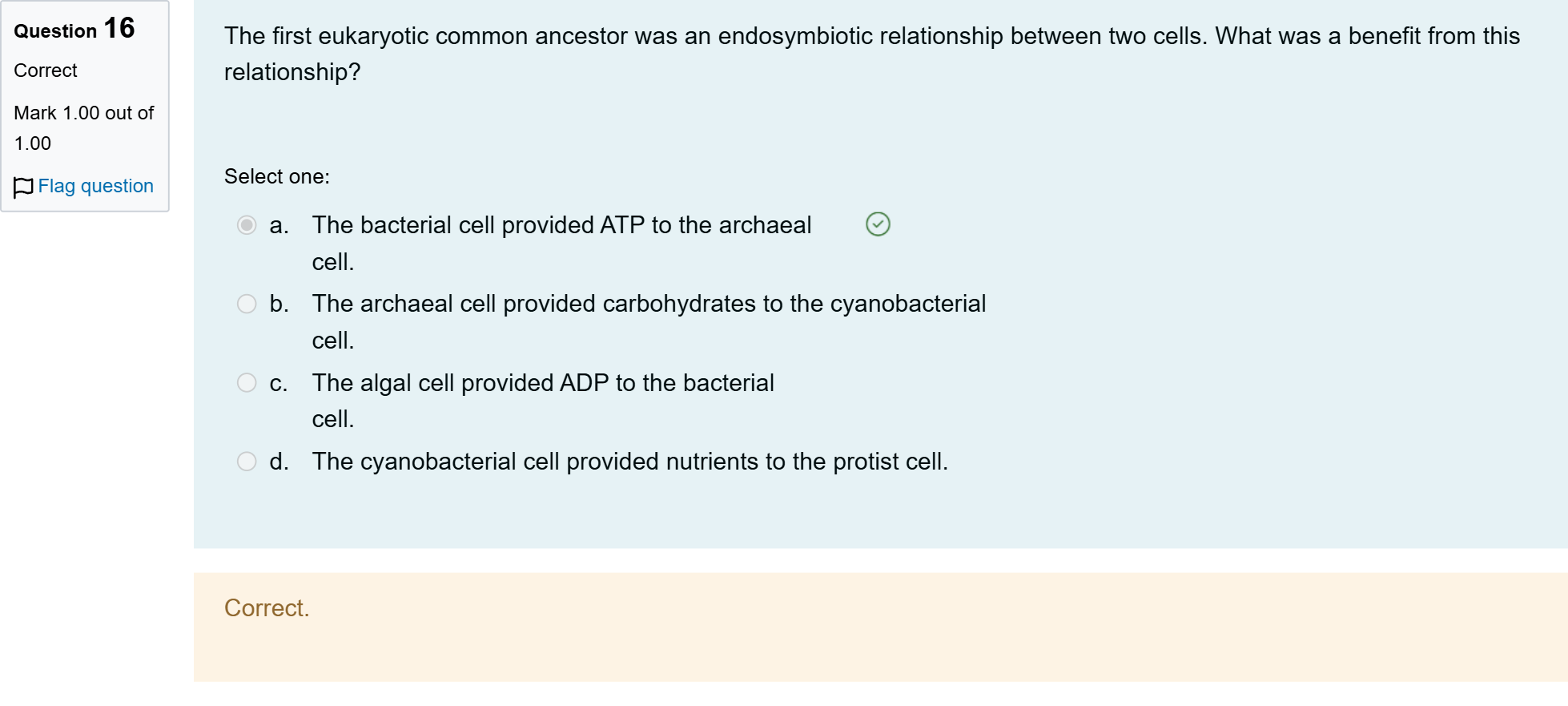Click answer text about algal cell providing ADP

(543, 401)
